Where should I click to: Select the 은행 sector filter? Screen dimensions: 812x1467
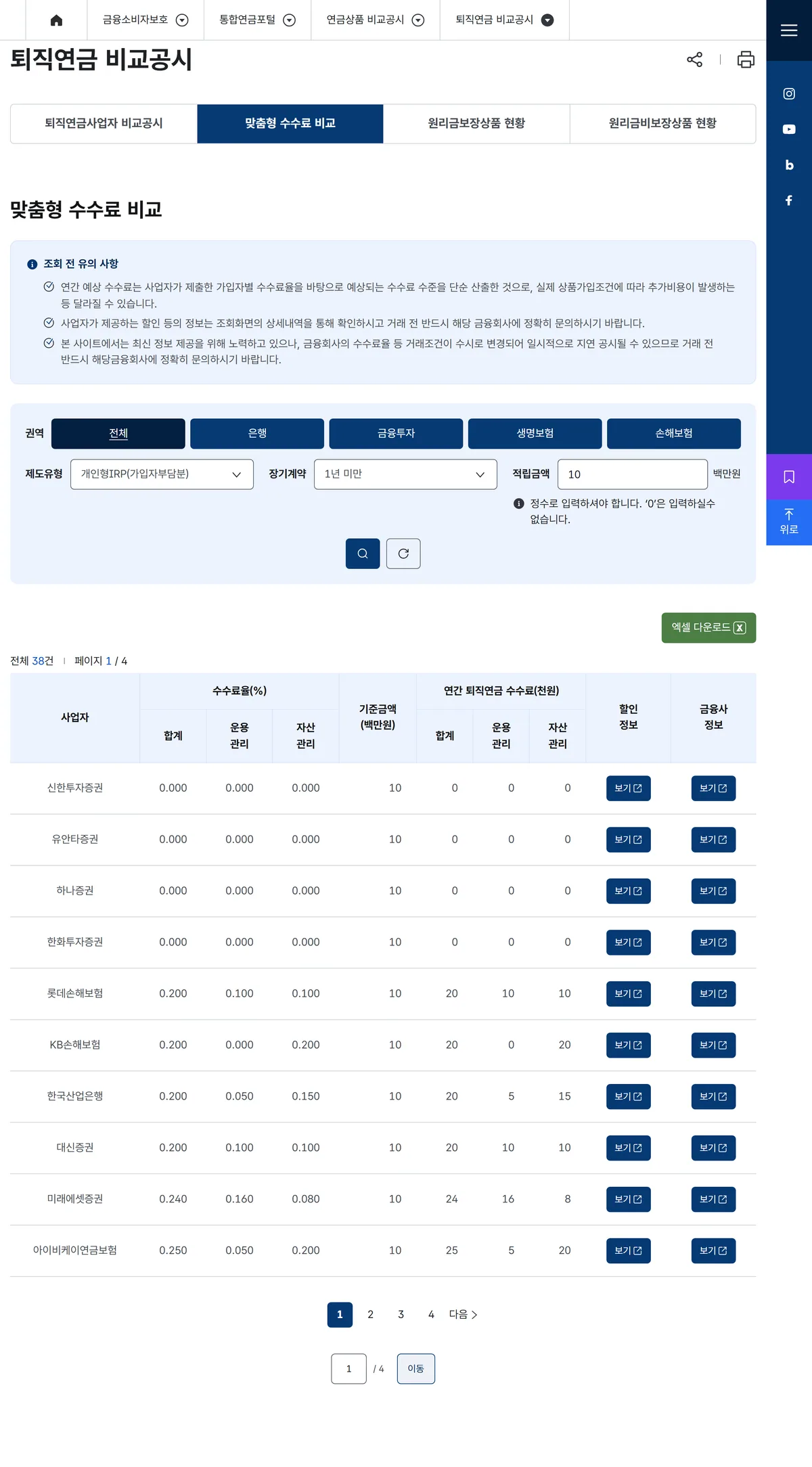[x=257, y=434]
